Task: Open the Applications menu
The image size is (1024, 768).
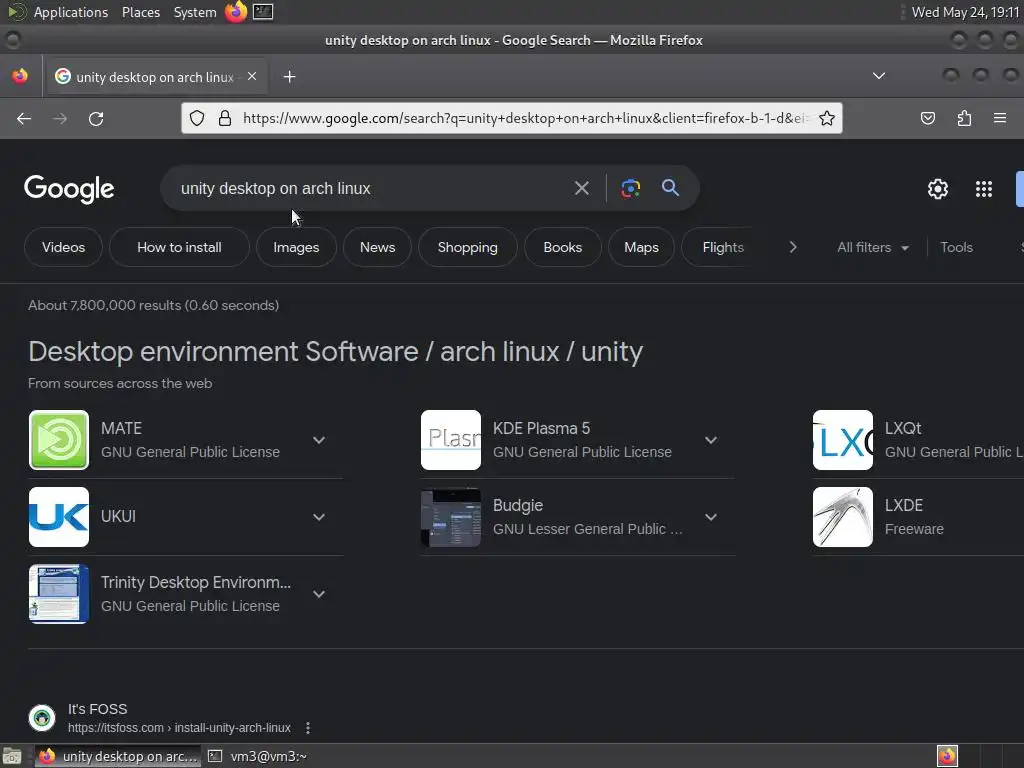Action: coord(71,12)
